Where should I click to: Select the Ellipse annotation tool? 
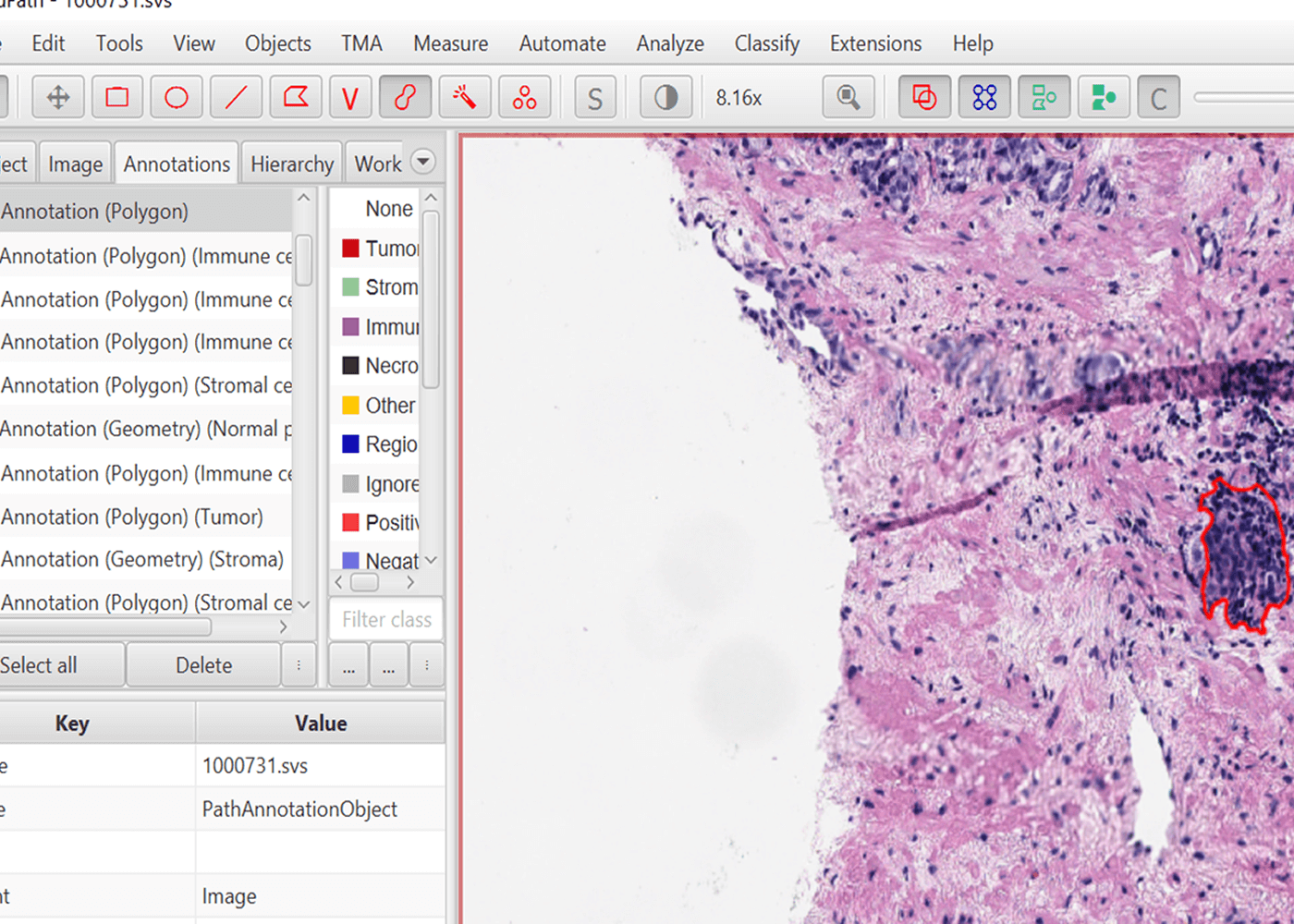(176, 96)
